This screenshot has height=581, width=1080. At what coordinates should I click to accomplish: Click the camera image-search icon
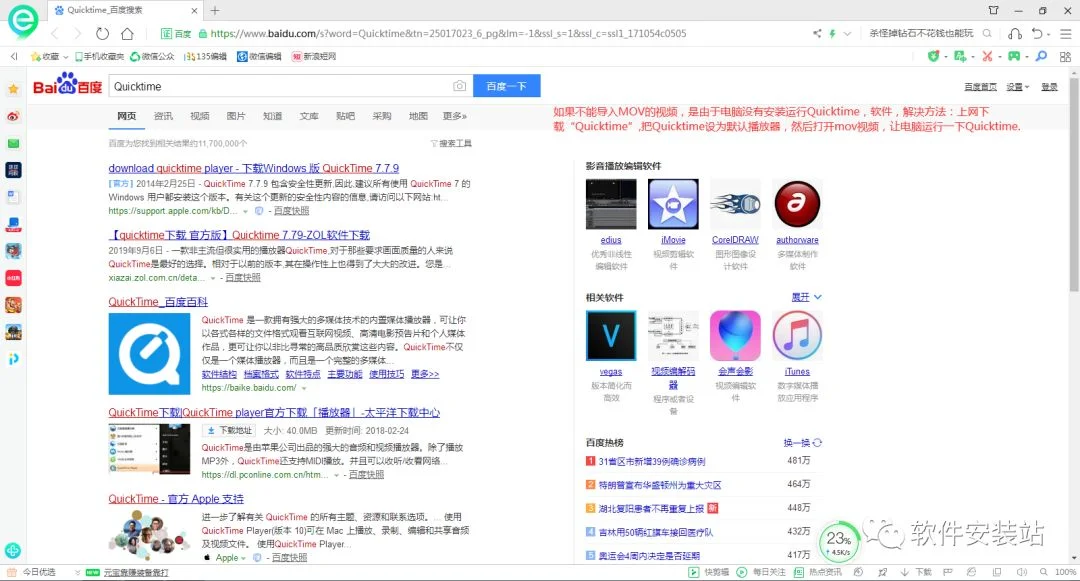coord(459,86)
